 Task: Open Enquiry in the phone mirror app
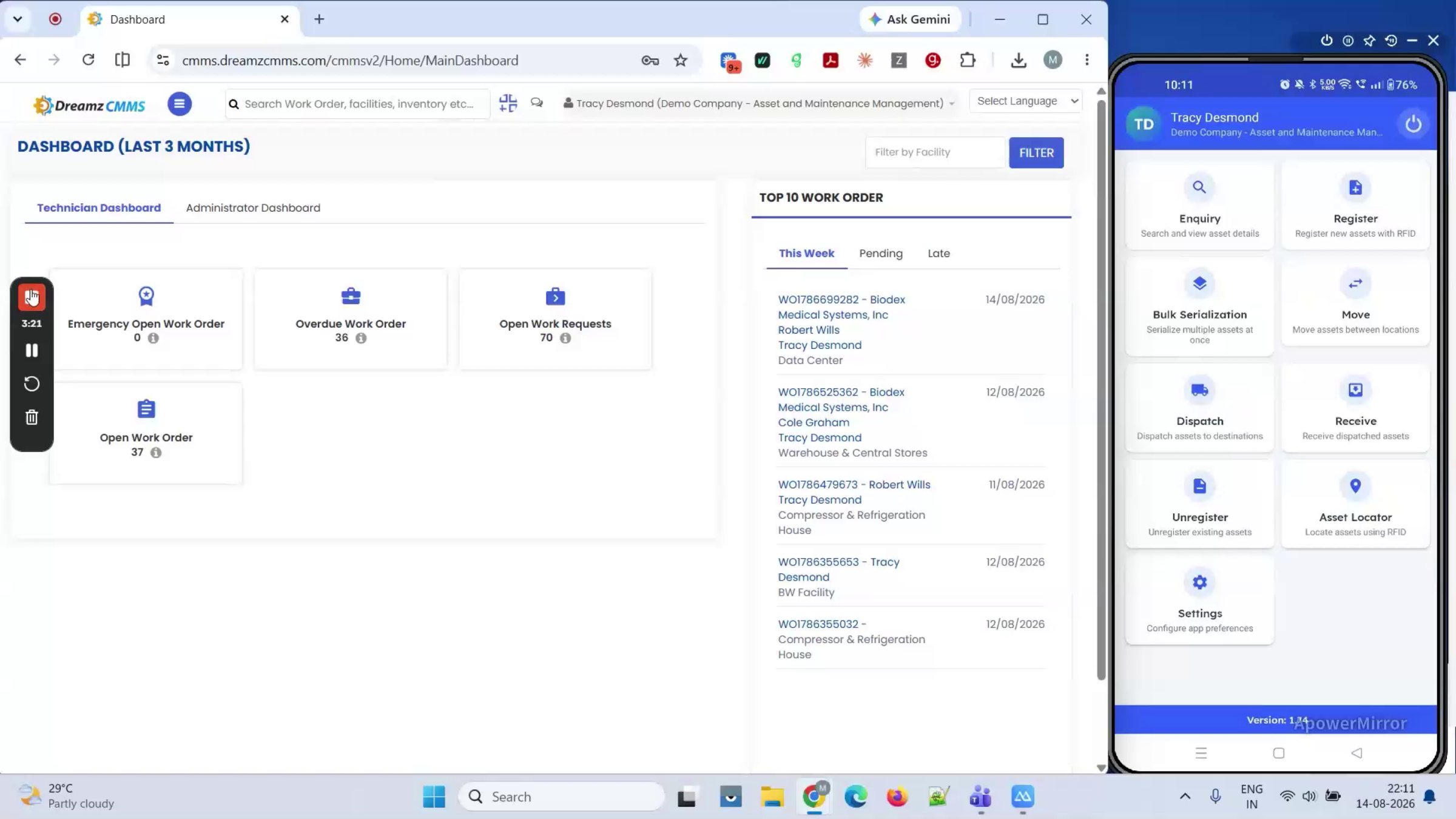click(x=1199, y=205)
